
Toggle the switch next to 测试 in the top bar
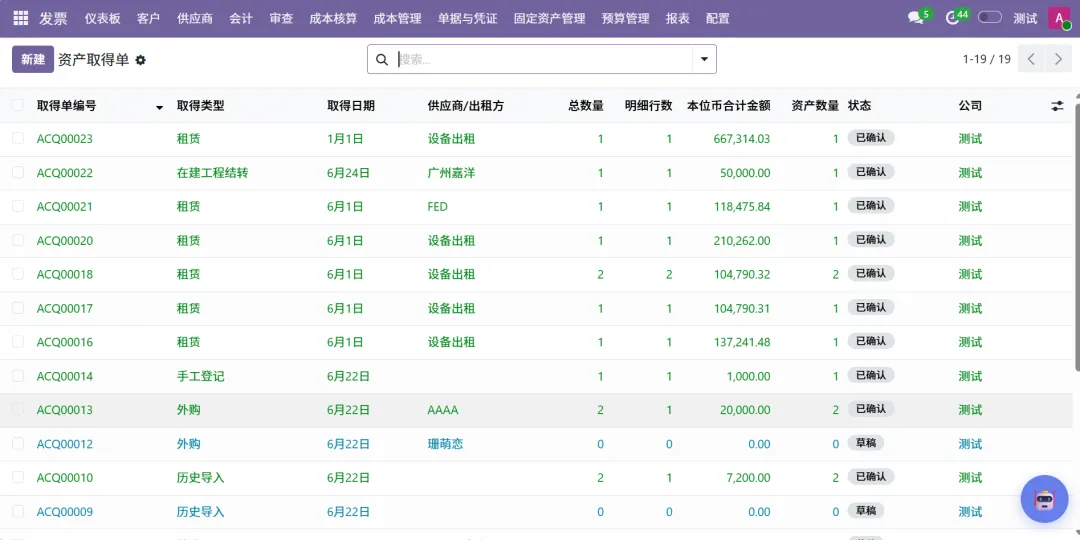[x=990, y=18]
